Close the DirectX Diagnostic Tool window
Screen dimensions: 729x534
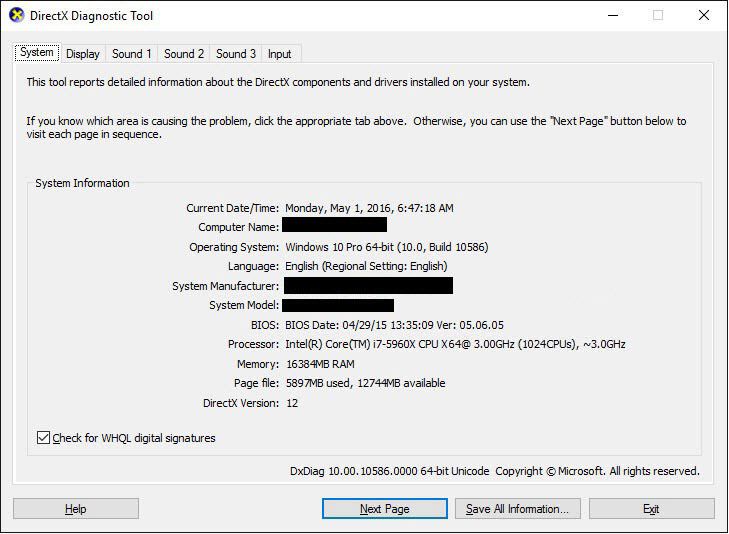(x=704, y=15)
